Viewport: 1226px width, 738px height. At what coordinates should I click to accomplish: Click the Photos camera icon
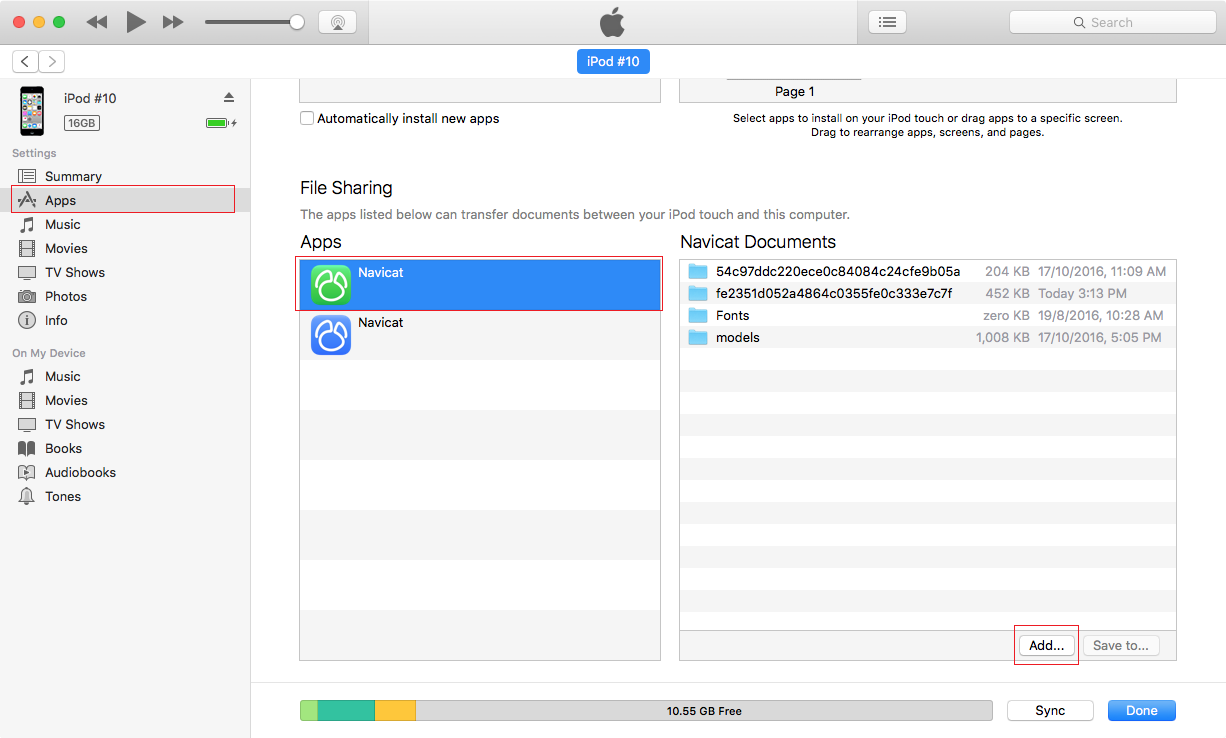[27, 296]
